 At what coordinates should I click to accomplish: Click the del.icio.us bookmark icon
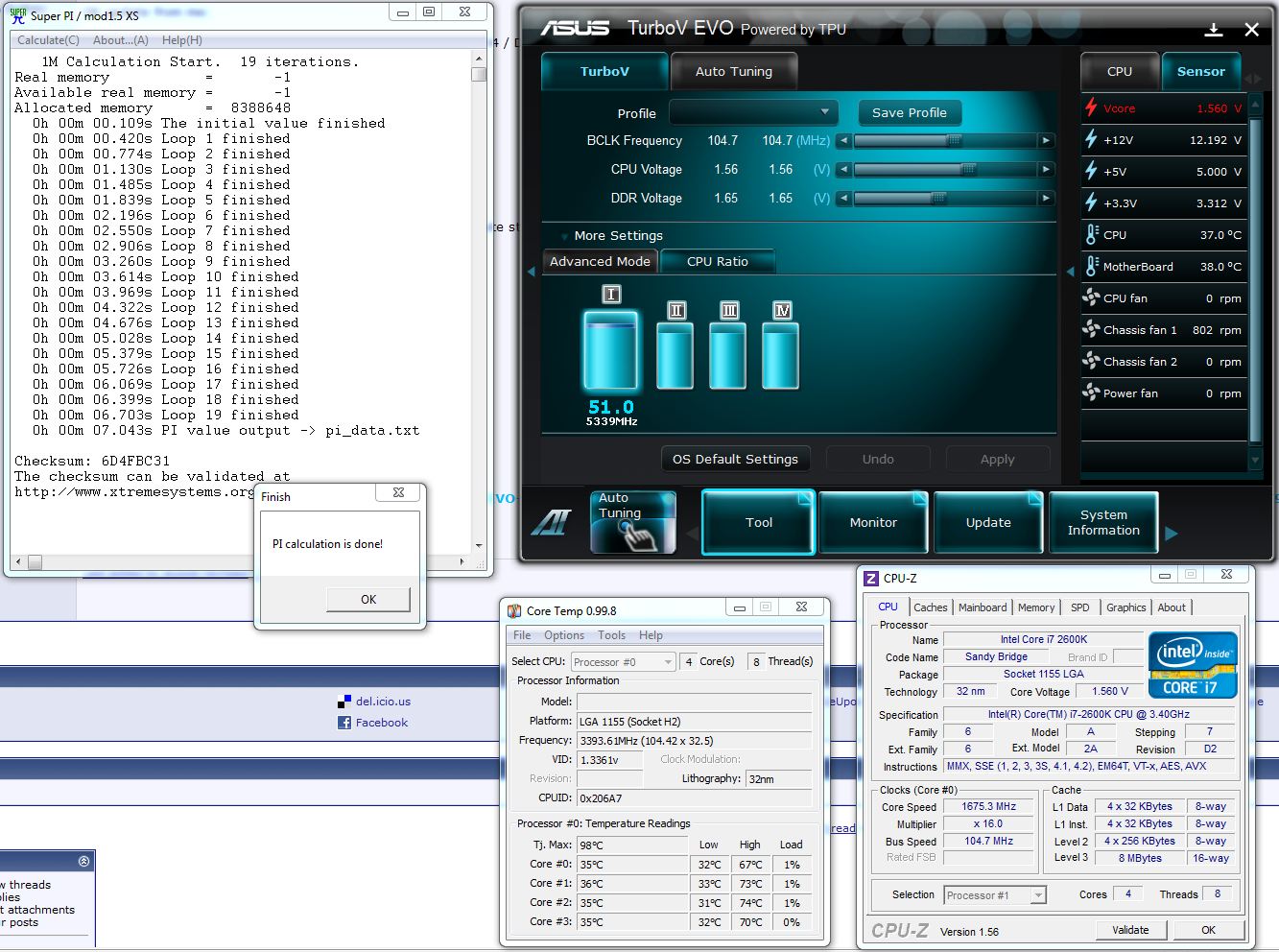pyautogui.click(x=344, y=702)
